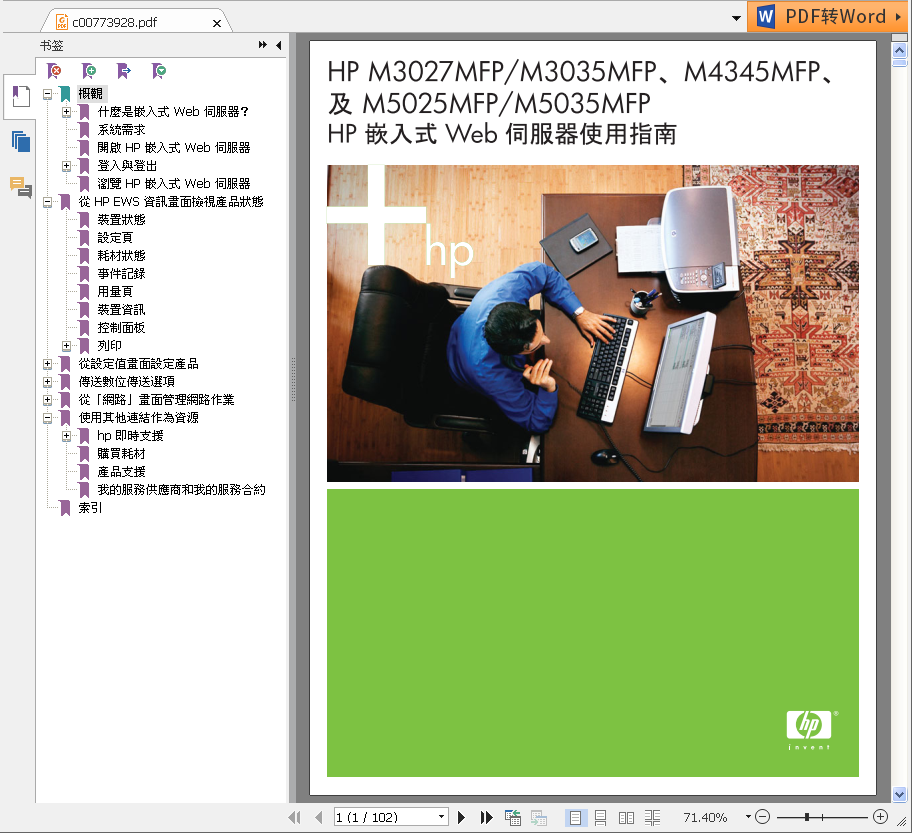Image resolution: width=912 pixels, height=833 pixels.
Task: Adjust the zoom slider handle
Action: 807,817
